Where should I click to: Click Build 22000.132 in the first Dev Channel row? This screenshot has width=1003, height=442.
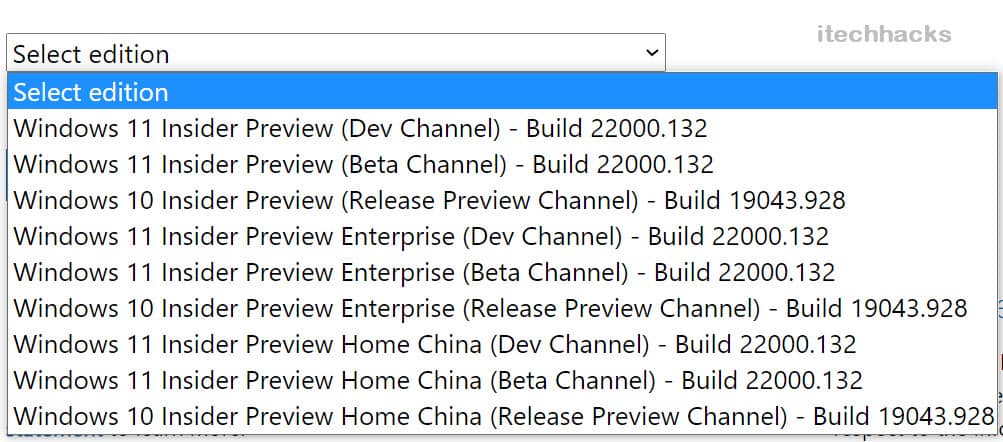coord(616,128)
